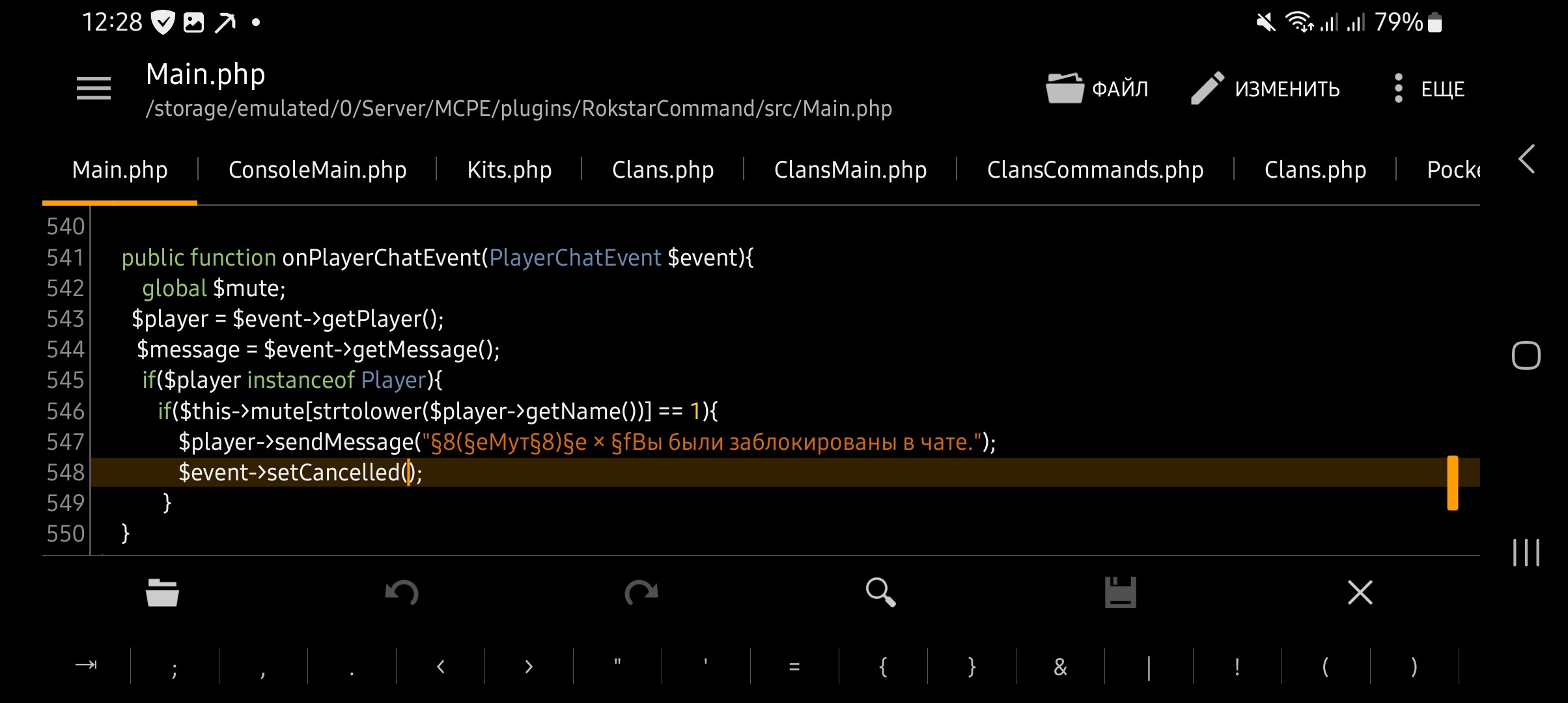Open the ФАЙЛ menu
The image size is (1568, 703).
[1098, 89]
